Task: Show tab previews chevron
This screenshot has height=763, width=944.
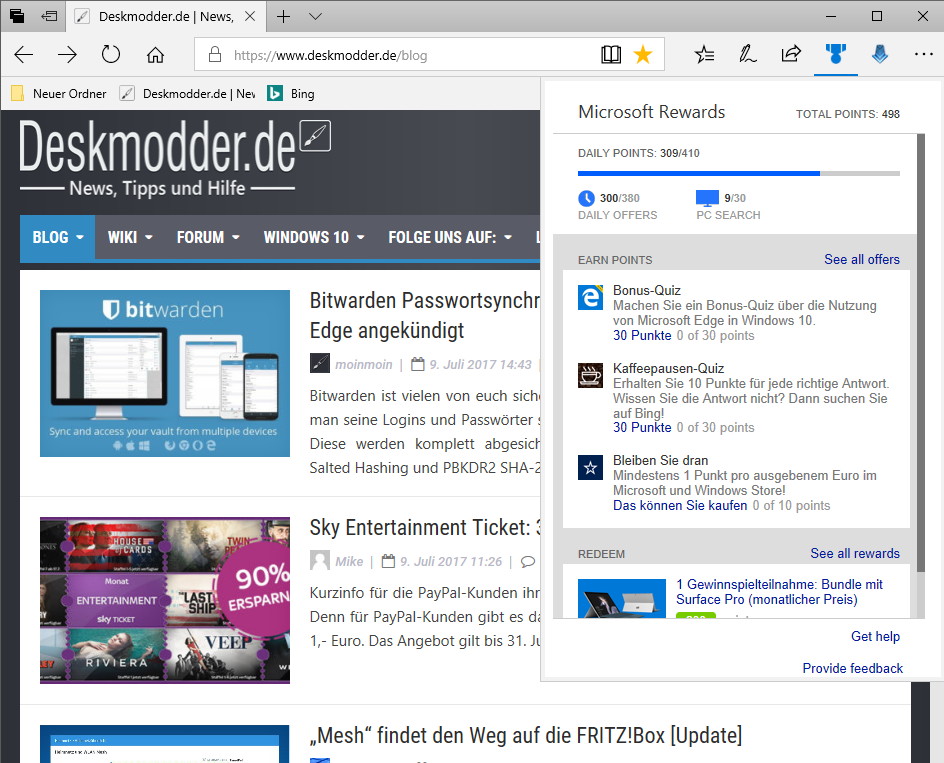Action: point(315,16)
